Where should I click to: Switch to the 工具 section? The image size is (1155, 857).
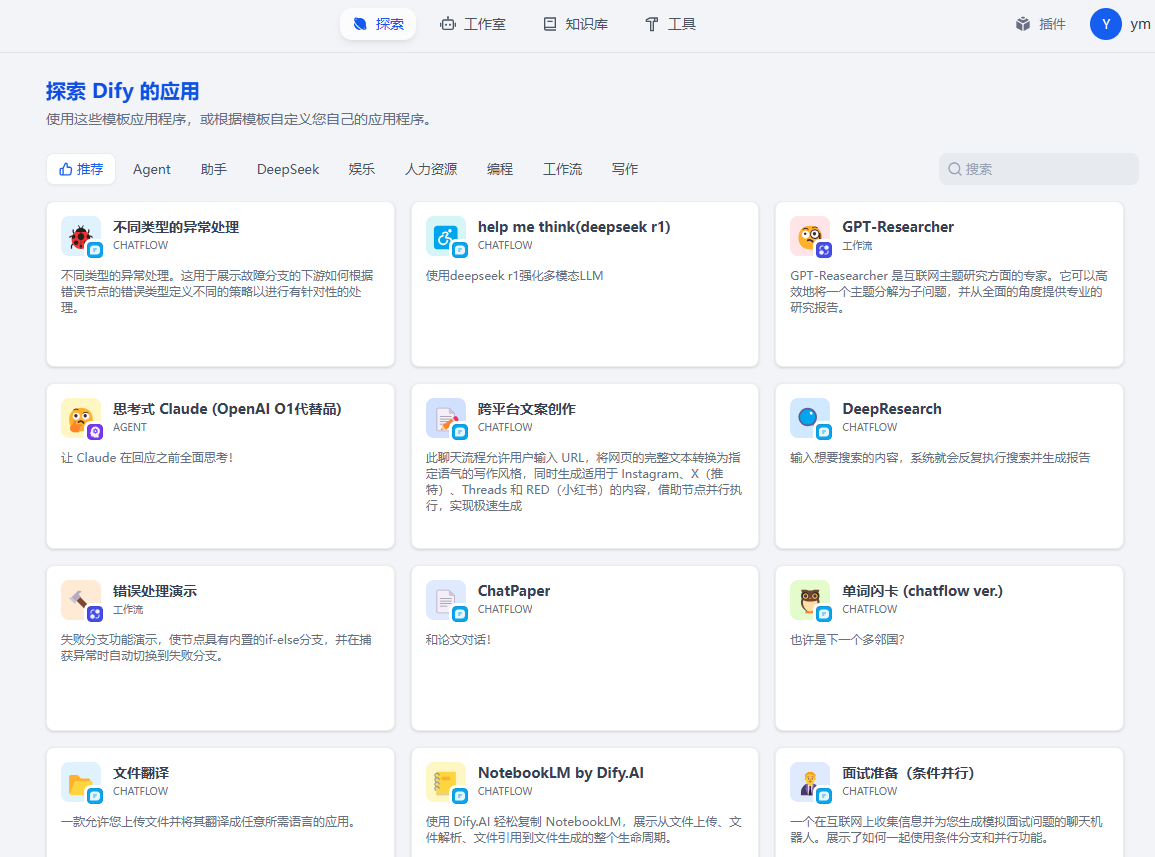click(x=669, y=23)
